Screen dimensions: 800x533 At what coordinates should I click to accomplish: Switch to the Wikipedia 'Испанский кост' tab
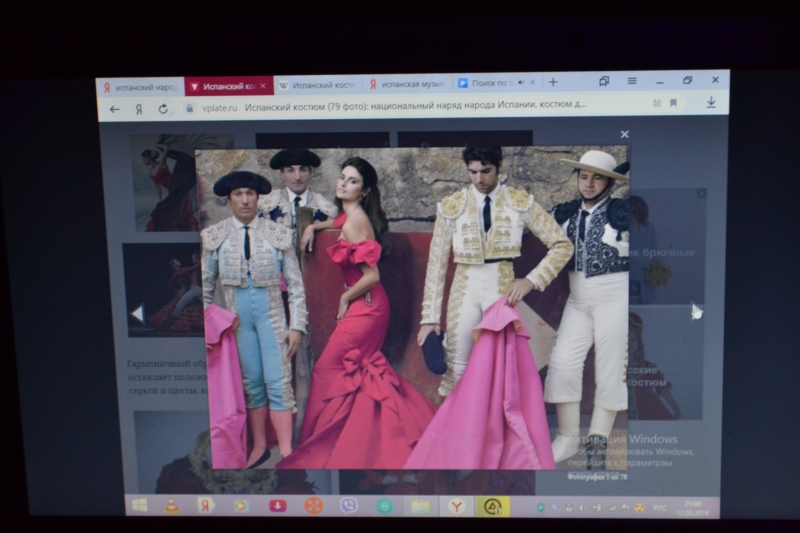coord(318,85)
